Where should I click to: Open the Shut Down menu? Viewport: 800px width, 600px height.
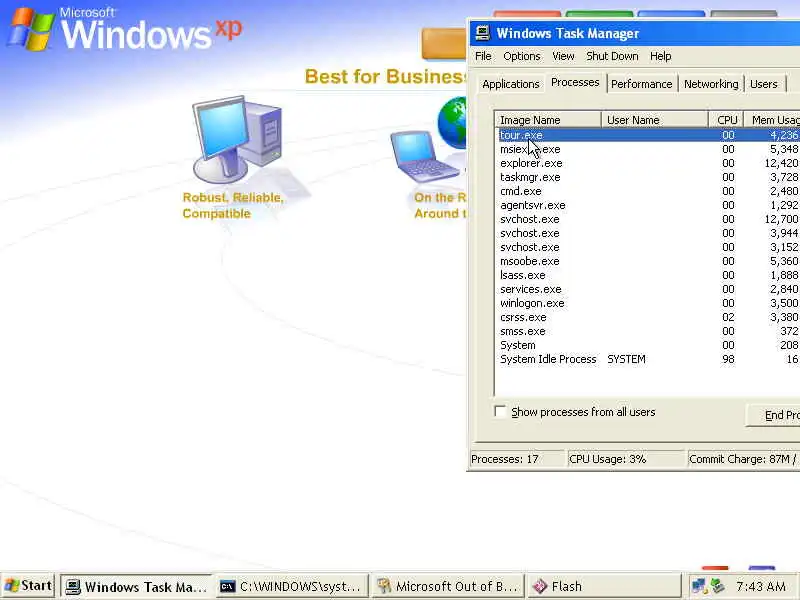pos(612,56)
